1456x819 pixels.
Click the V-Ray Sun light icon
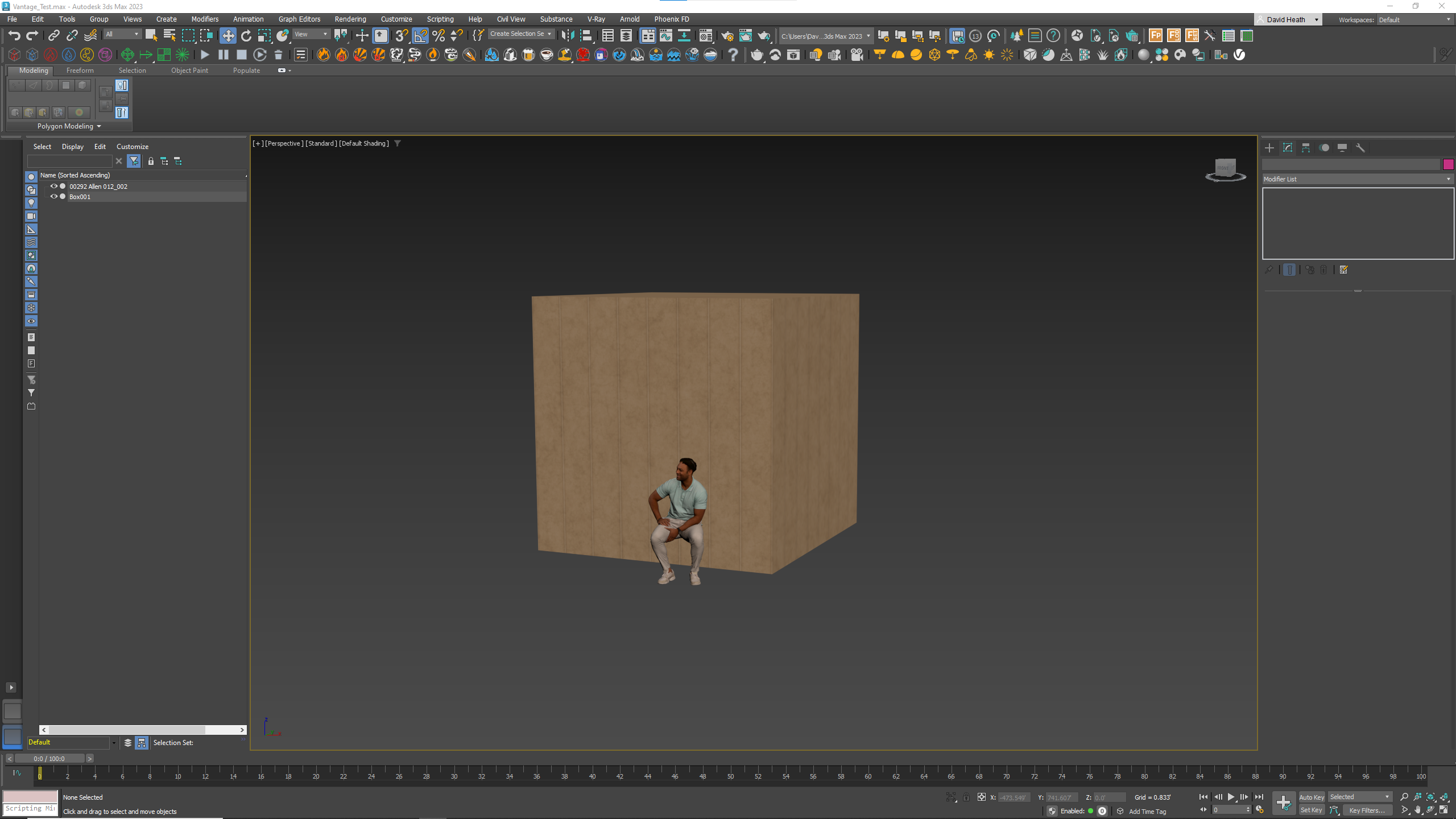(989, 55)
